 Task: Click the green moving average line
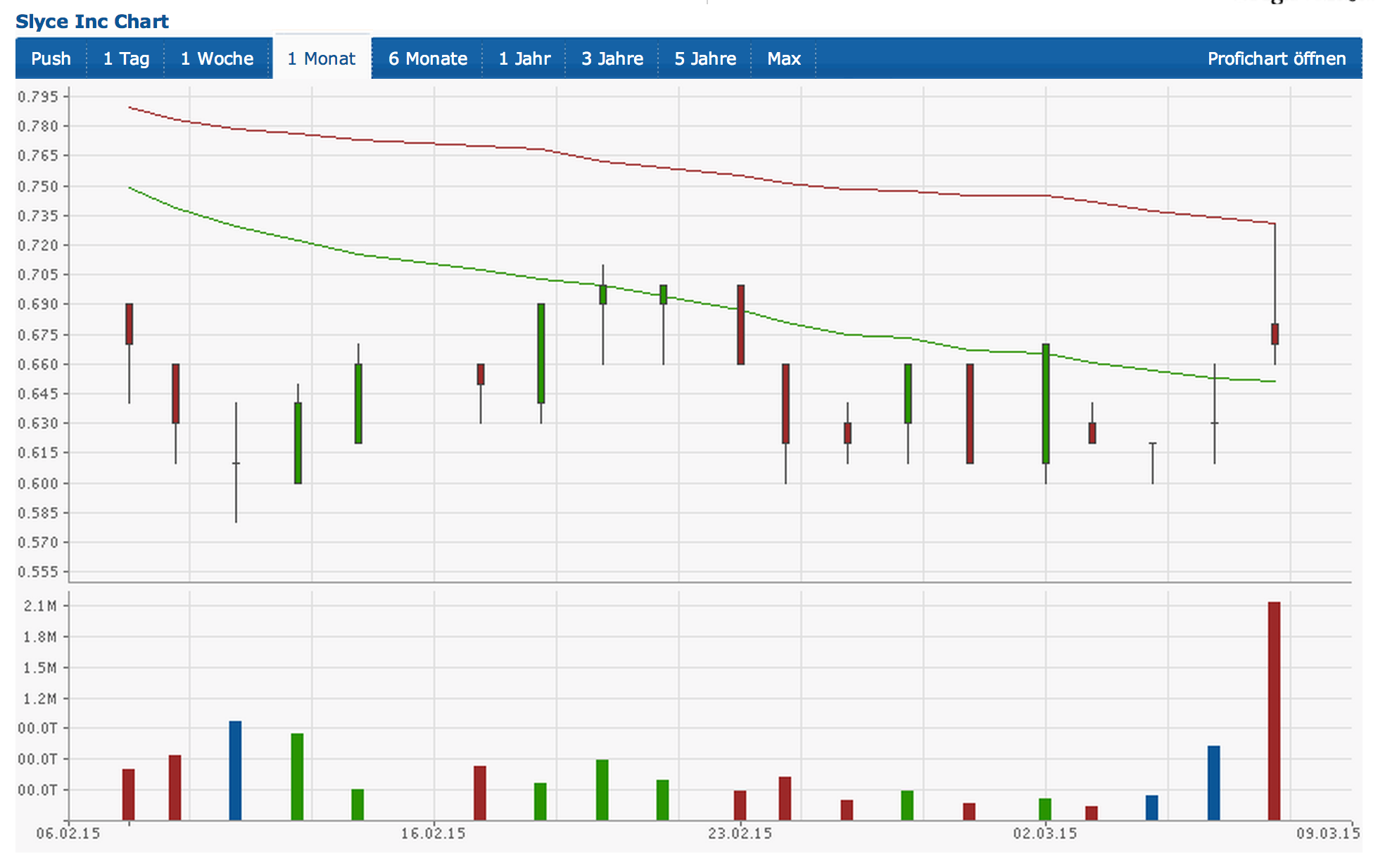(x=422, y=262)
